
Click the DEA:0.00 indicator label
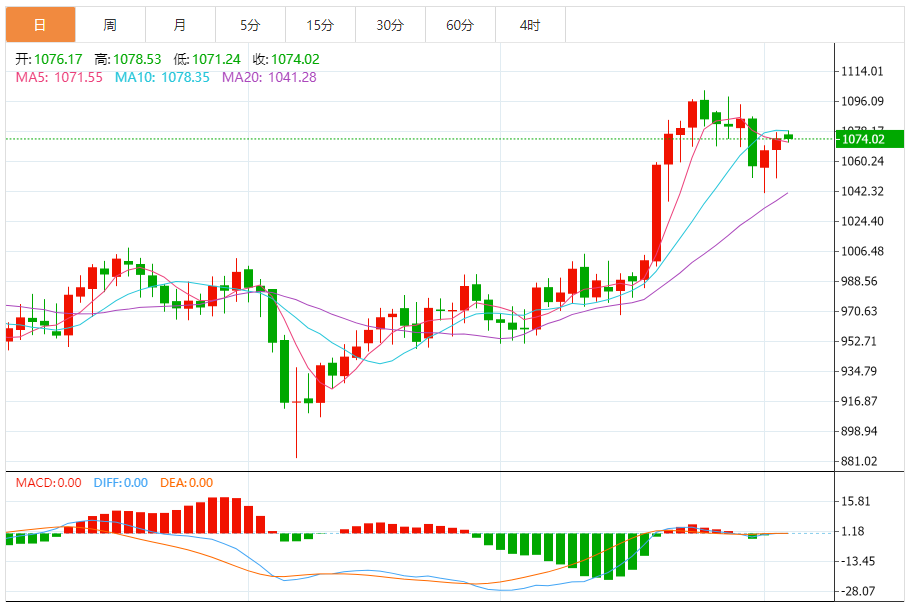click(x=186, y=482)
